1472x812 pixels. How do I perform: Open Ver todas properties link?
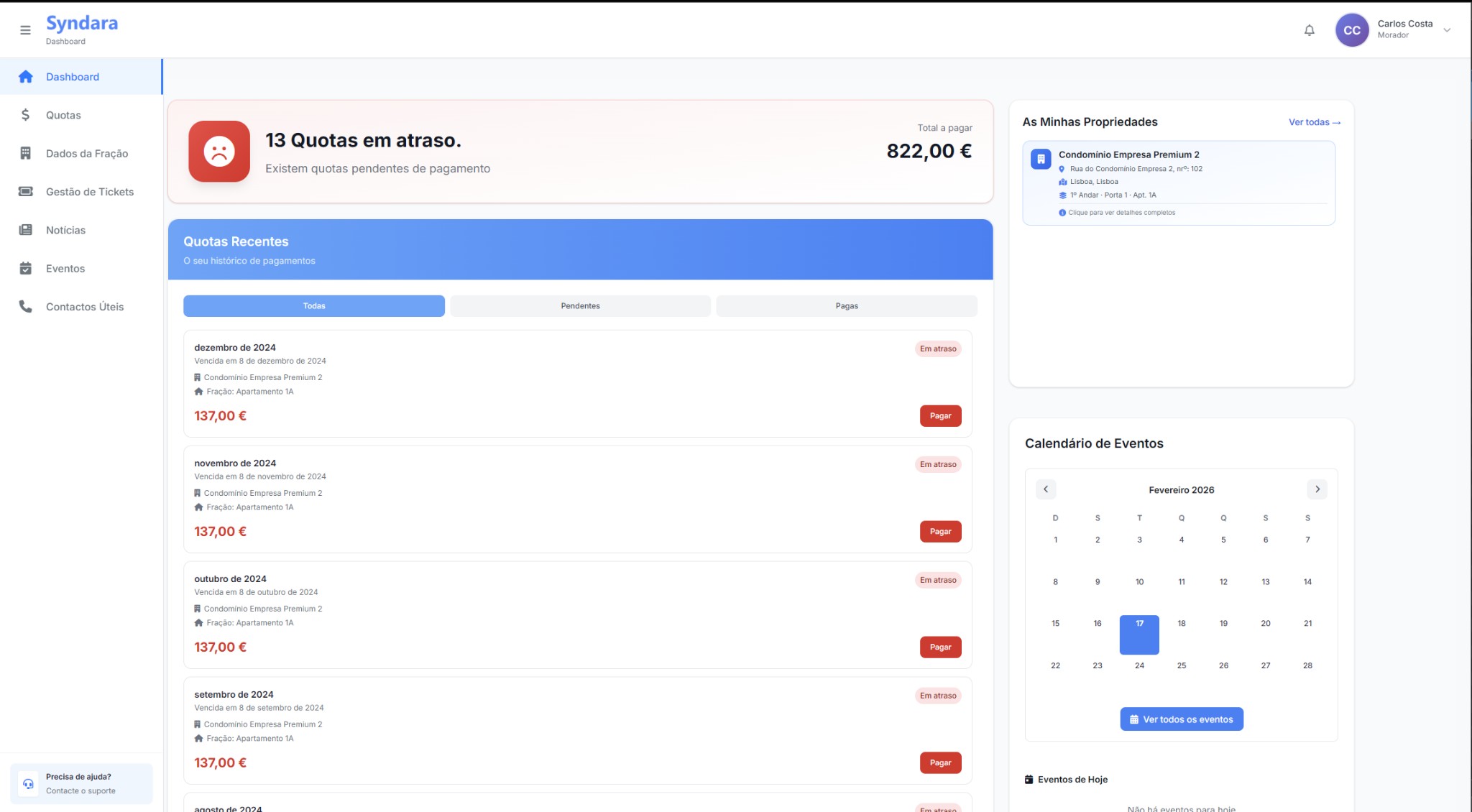coord(1315,121)
